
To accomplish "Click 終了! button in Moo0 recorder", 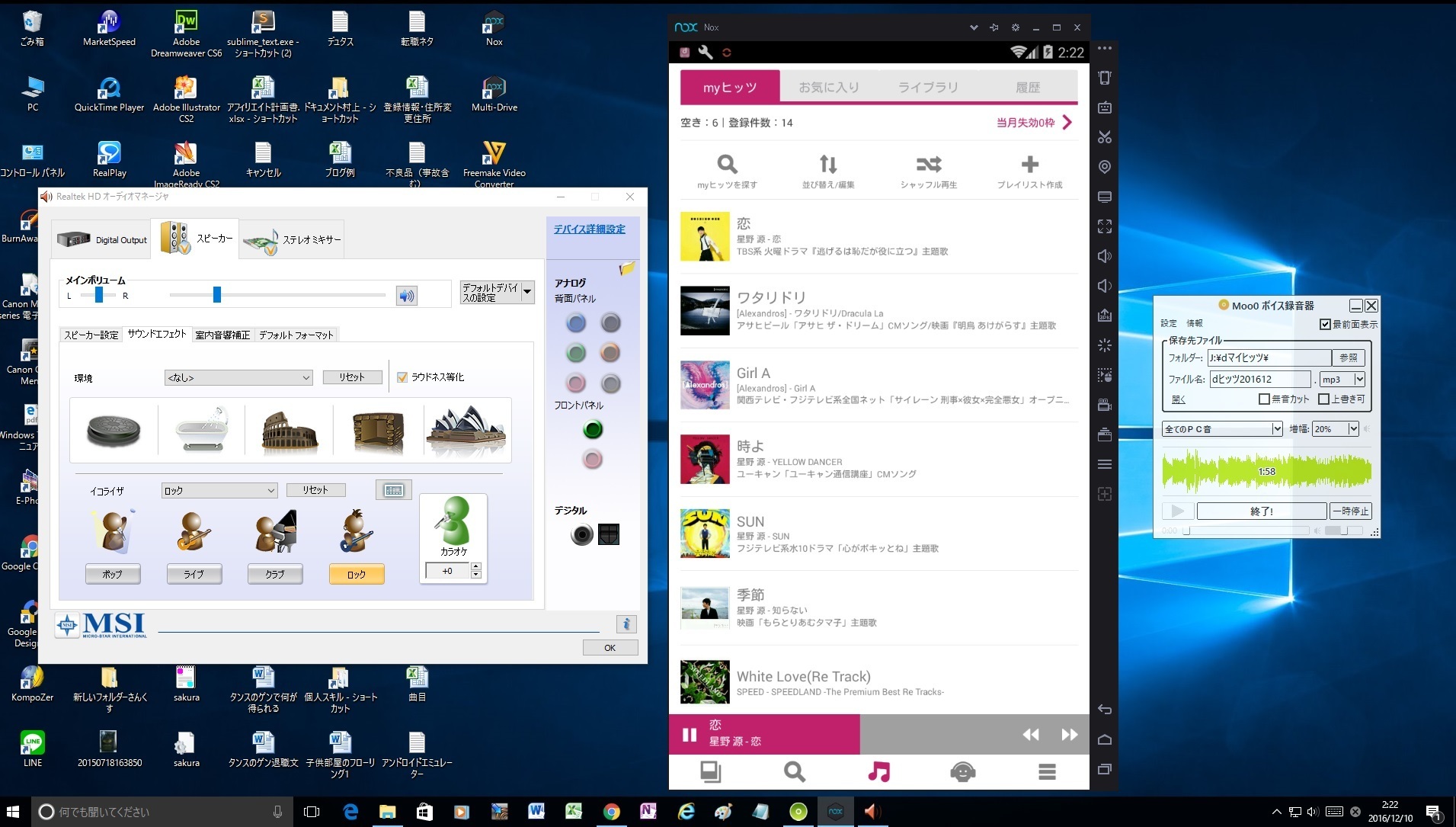I will click(1262, 511).
